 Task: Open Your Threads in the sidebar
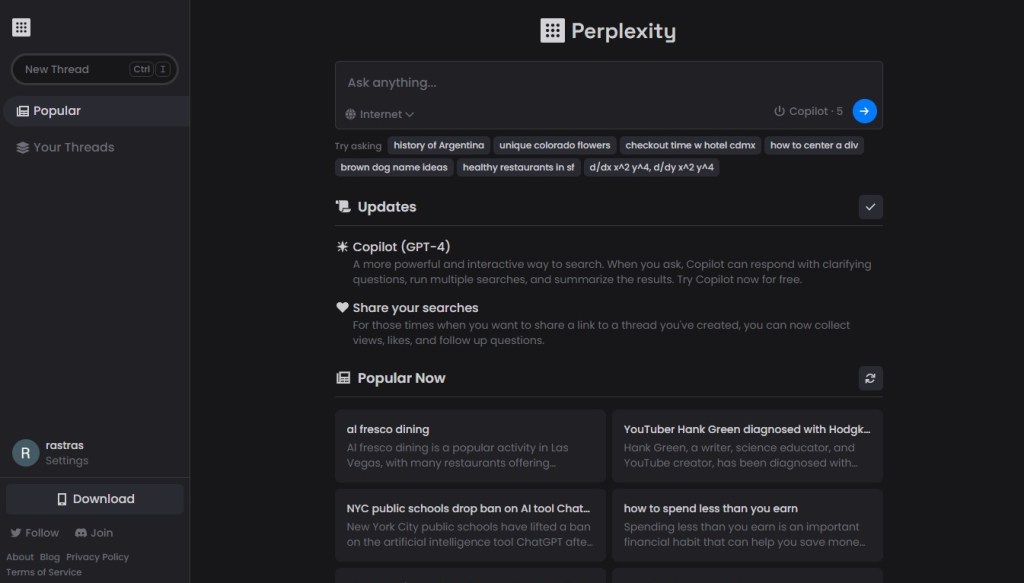(x=73, y=147)
